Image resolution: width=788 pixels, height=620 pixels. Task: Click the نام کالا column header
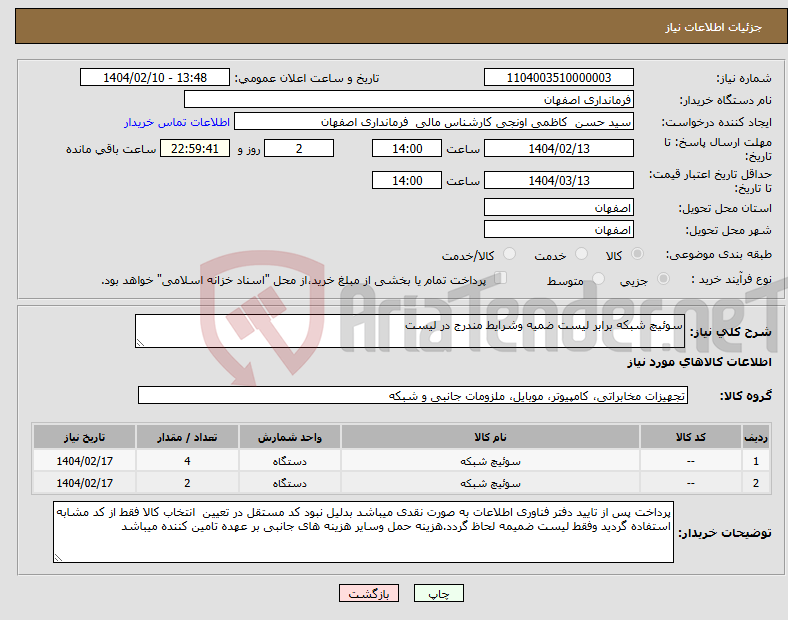point(490,437)
